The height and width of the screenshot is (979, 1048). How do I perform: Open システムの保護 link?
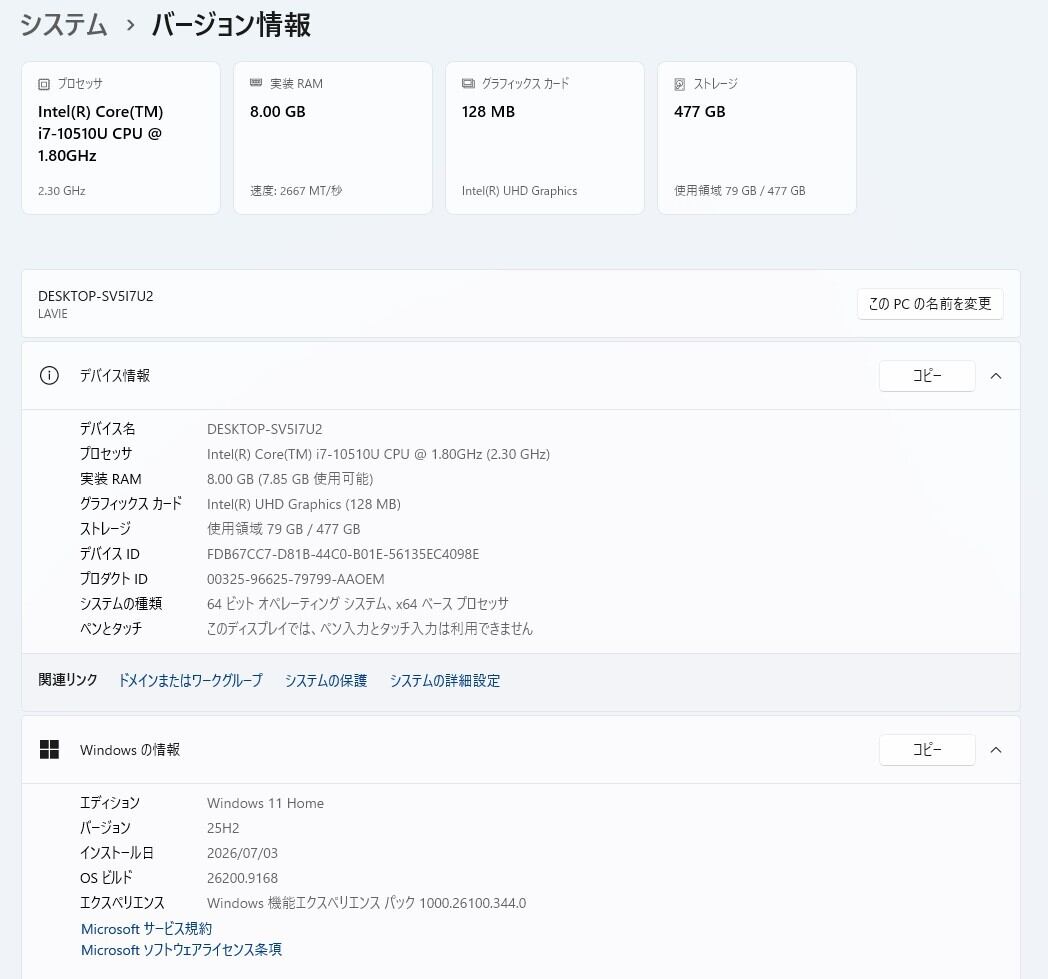click(x=326, y=680)
